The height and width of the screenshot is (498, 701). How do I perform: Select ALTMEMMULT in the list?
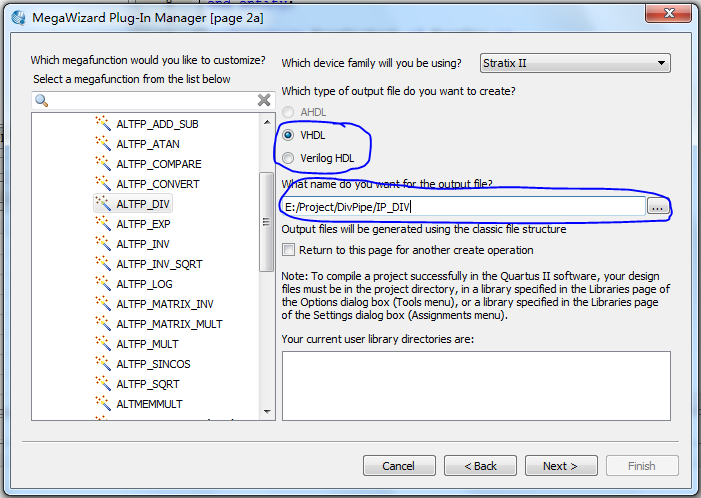(x=149, y=404)
